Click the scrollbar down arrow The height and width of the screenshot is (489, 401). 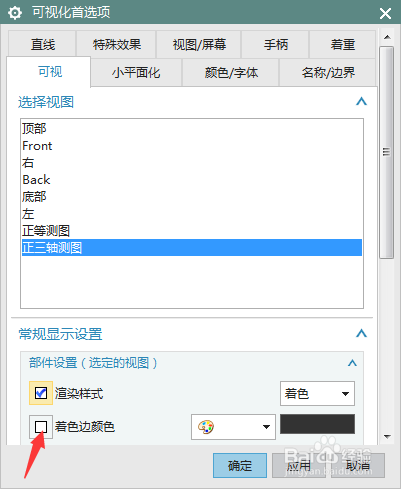(x=387, y=436)
